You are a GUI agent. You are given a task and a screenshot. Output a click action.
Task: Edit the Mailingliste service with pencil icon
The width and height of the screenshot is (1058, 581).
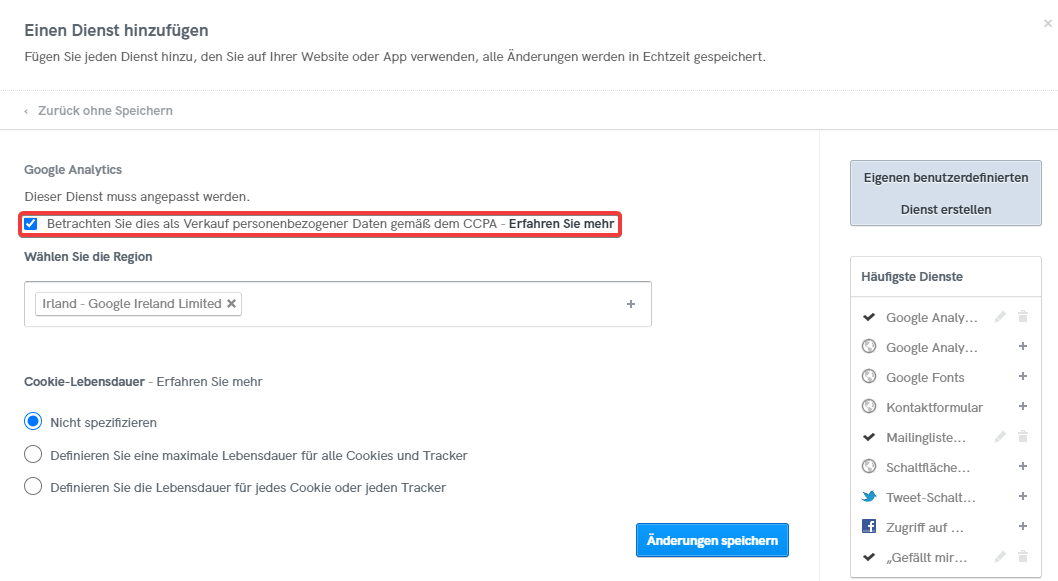[x=1000, y=437]
